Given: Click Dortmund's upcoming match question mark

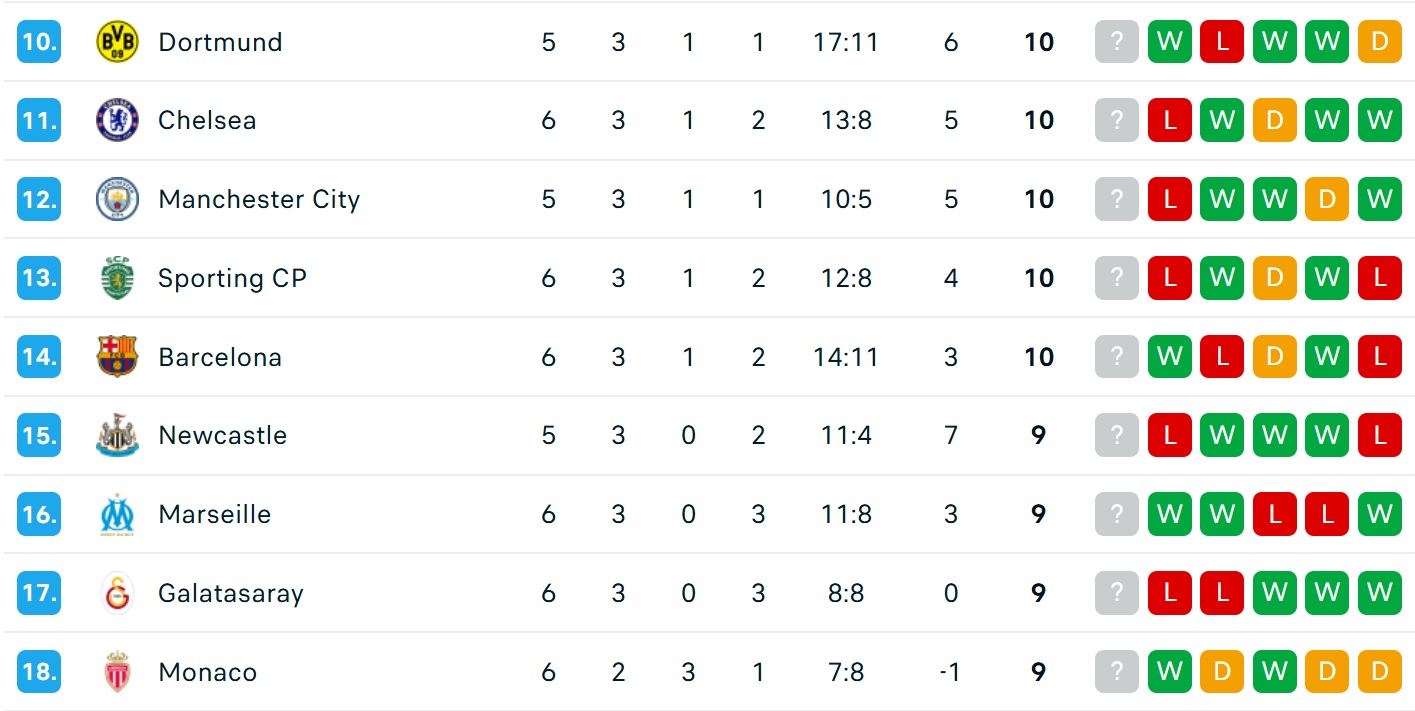Looking at the screenshot, I should point(1117,42).
